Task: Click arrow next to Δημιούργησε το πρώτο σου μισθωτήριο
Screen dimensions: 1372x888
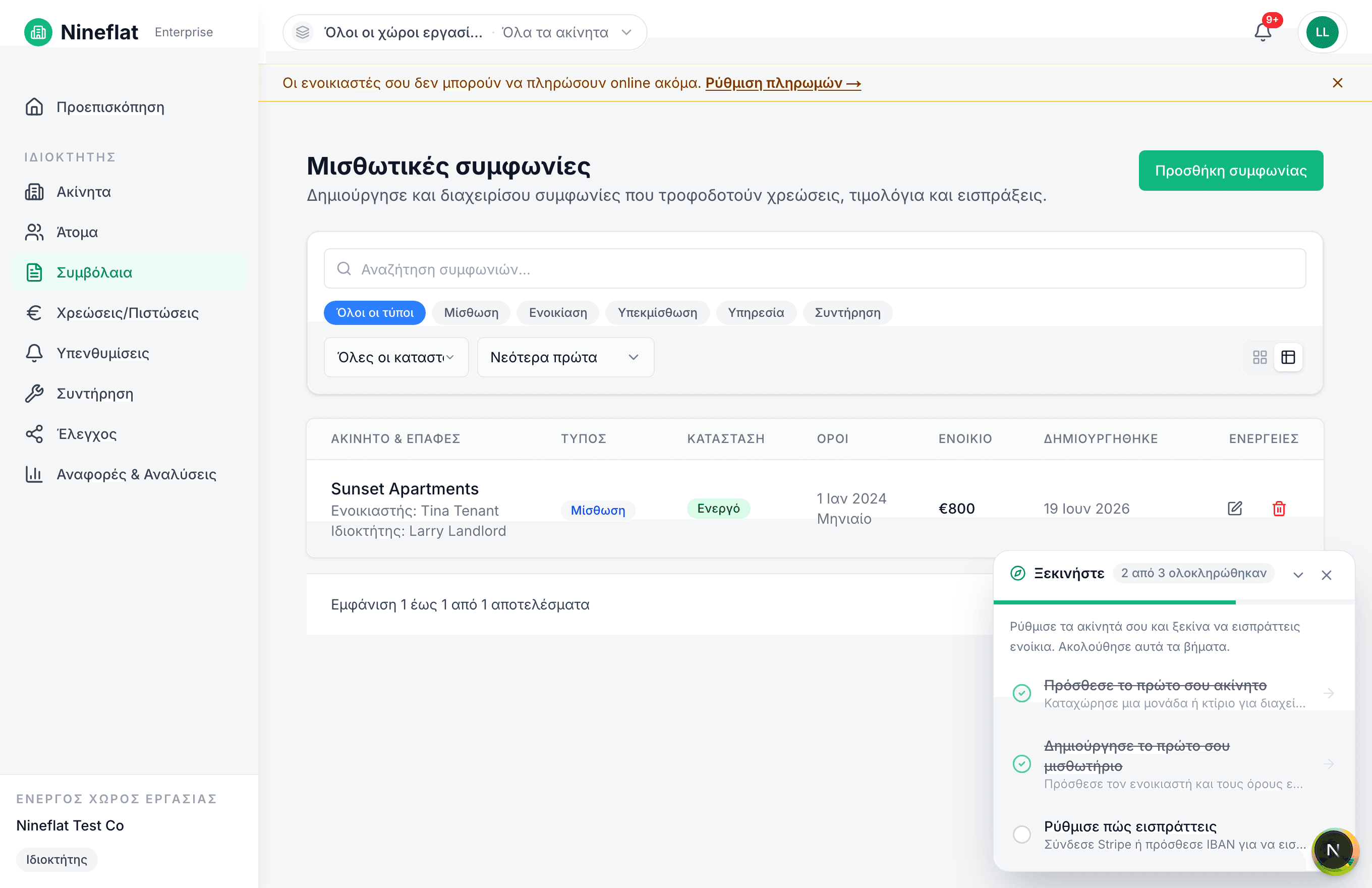Action: (1329, 764)
